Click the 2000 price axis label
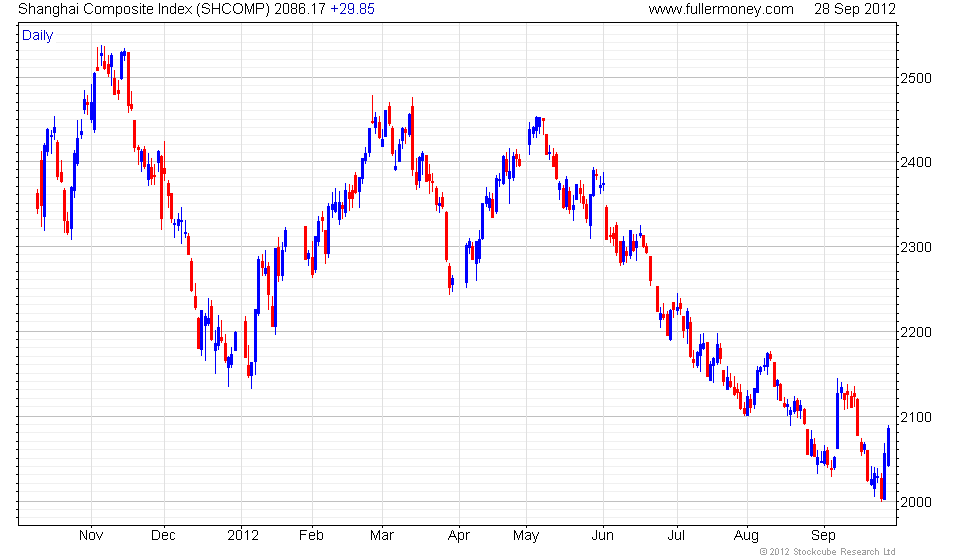This screenshot has height=560, width=980. (x=916, y=502)
